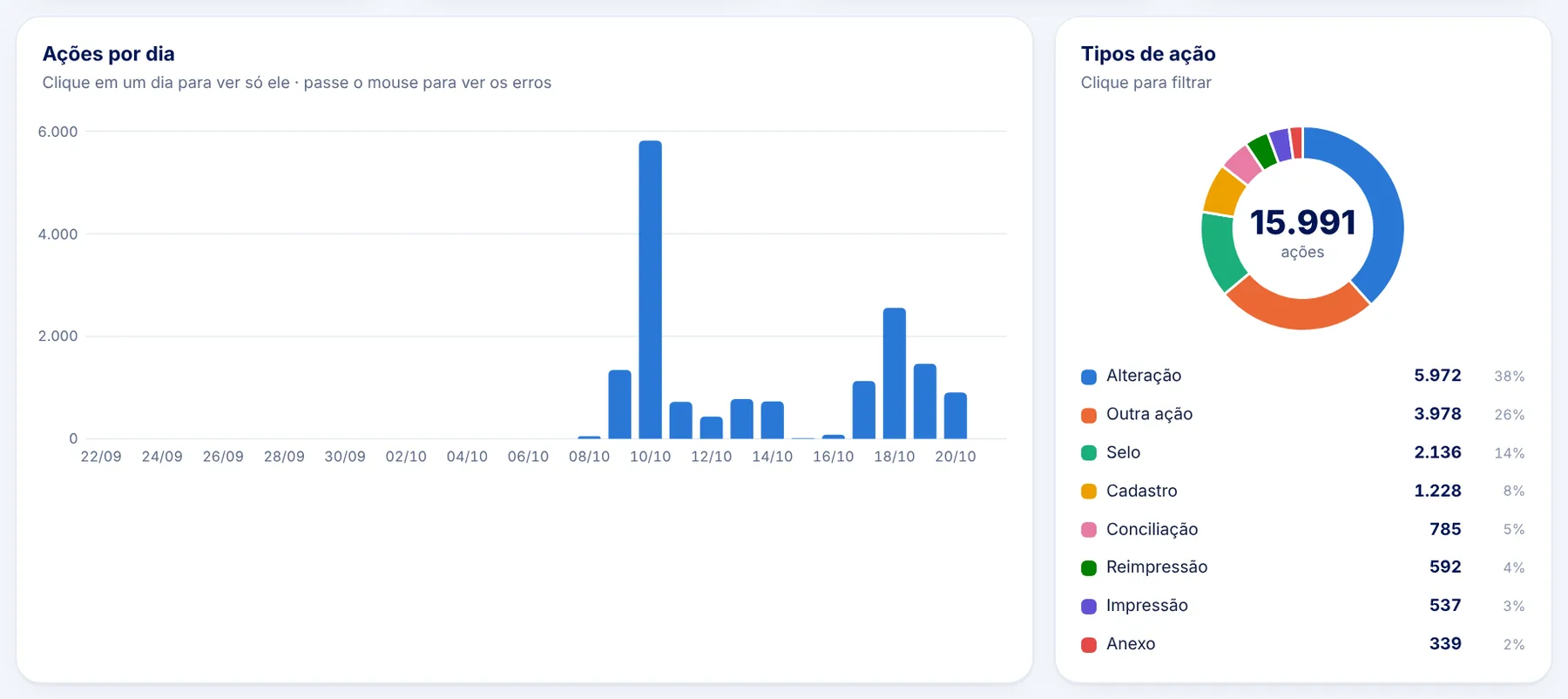
Task: Click the purple Impressão color swatch
Action: pos(1089,607)
